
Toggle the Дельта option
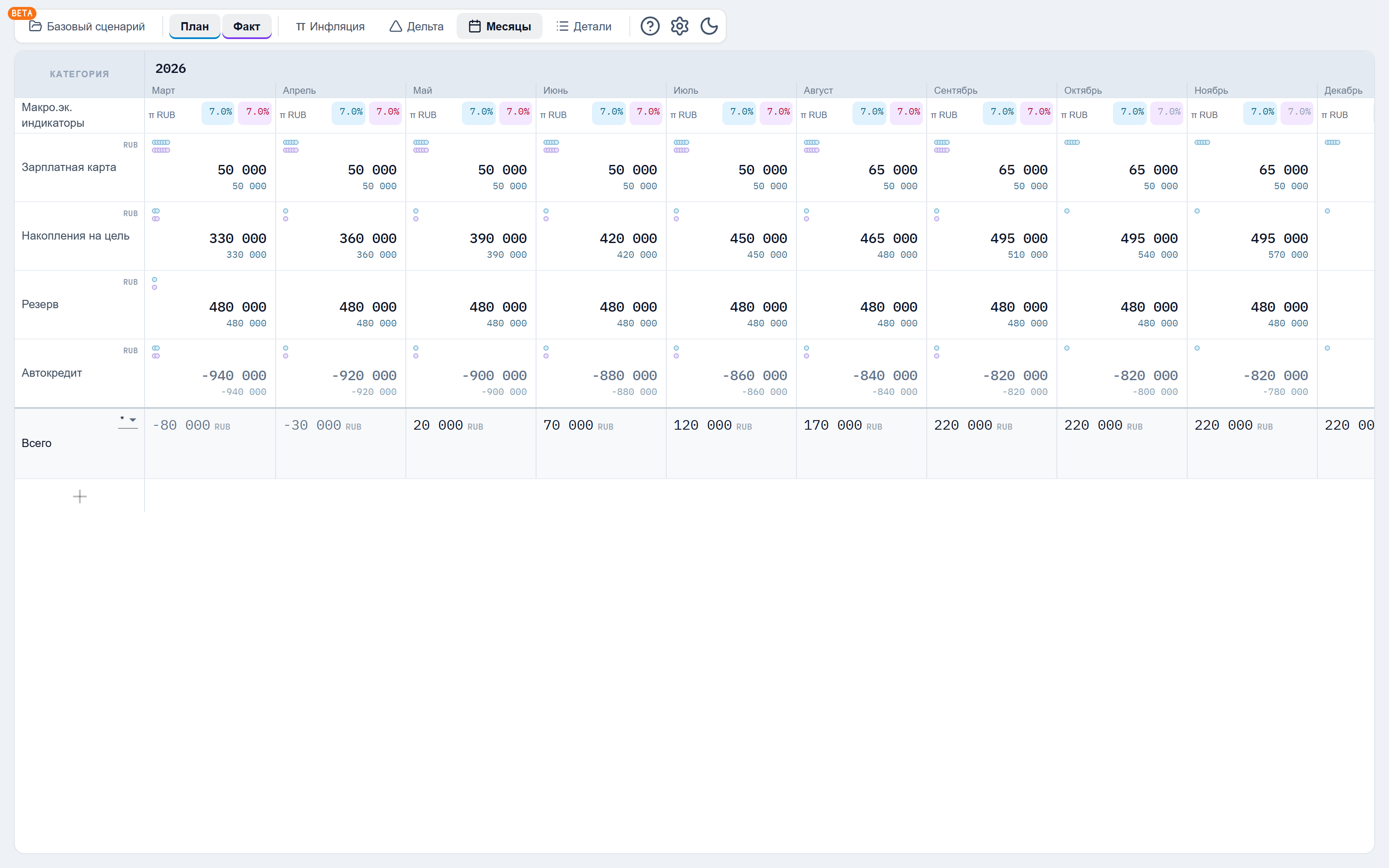[x=416, y=26]
